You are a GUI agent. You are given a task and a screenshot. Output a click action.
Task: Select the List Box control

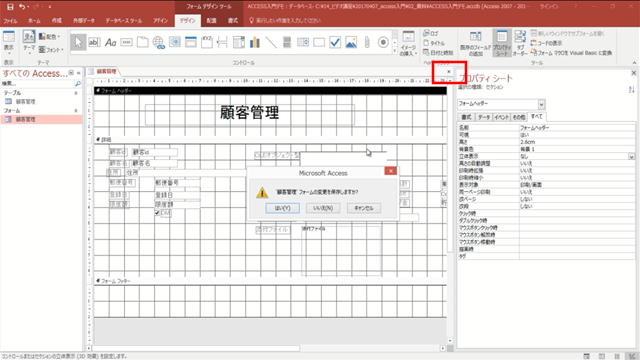pos(303,42)
